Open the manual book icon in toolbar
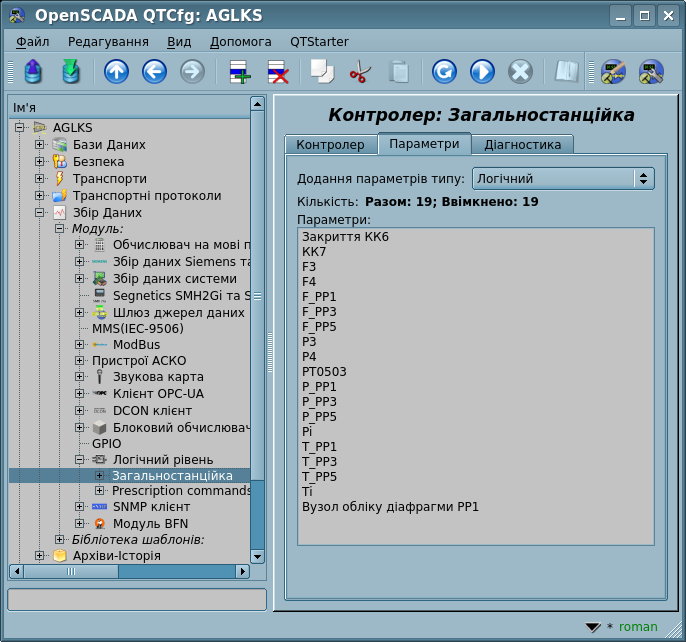 pyautogui.click(x=567, y=72)
